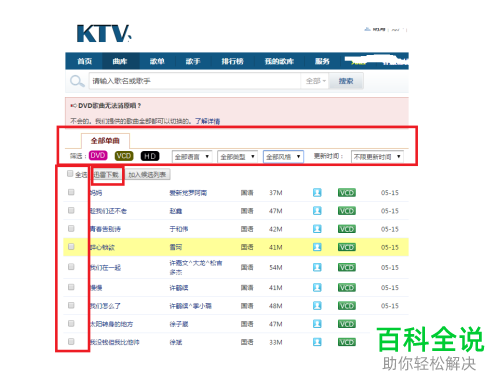Click the 加入候选列表 button

click(x=148, y=175)
